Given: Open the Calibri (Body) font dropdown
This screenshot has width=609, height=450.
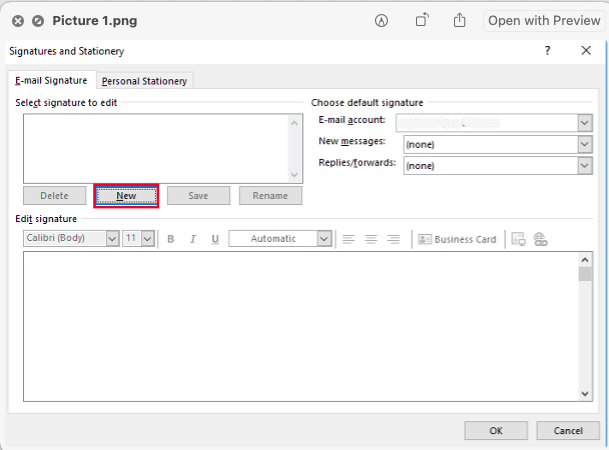Looking at the screenshot, I should (x=112, y=238).
